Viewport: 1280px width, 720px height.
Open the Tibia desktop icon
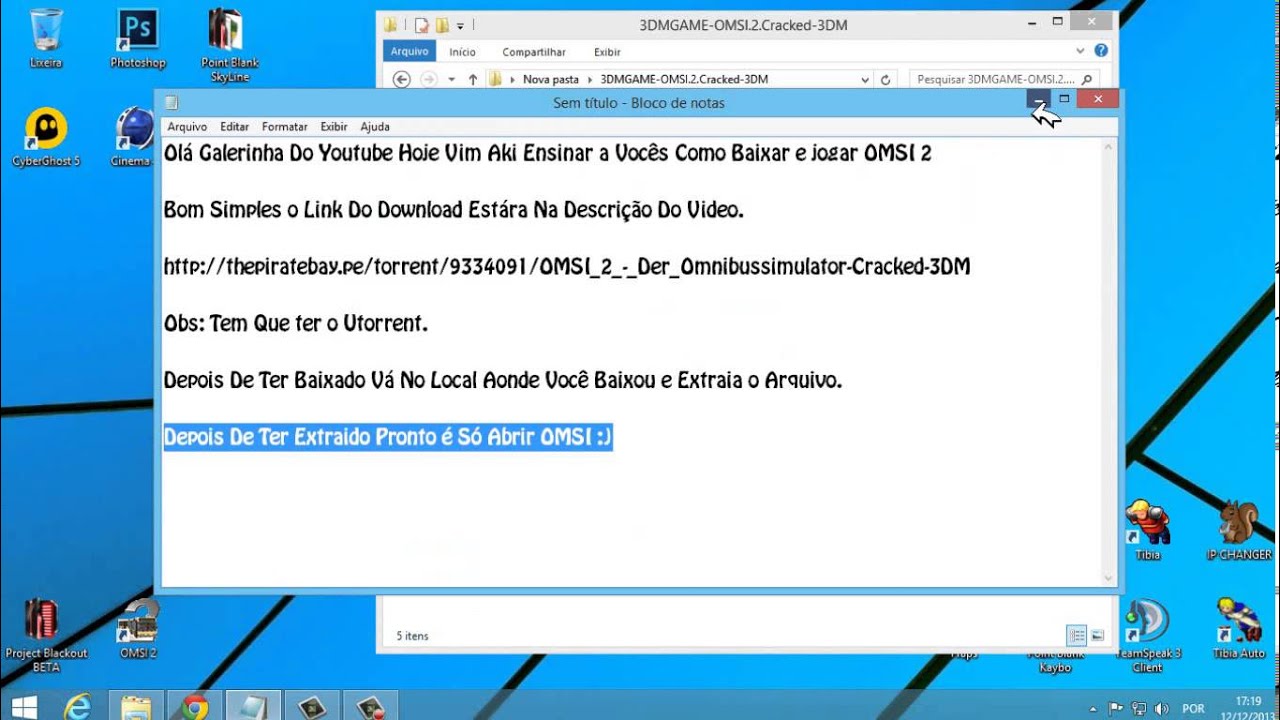click(1147, 530)
